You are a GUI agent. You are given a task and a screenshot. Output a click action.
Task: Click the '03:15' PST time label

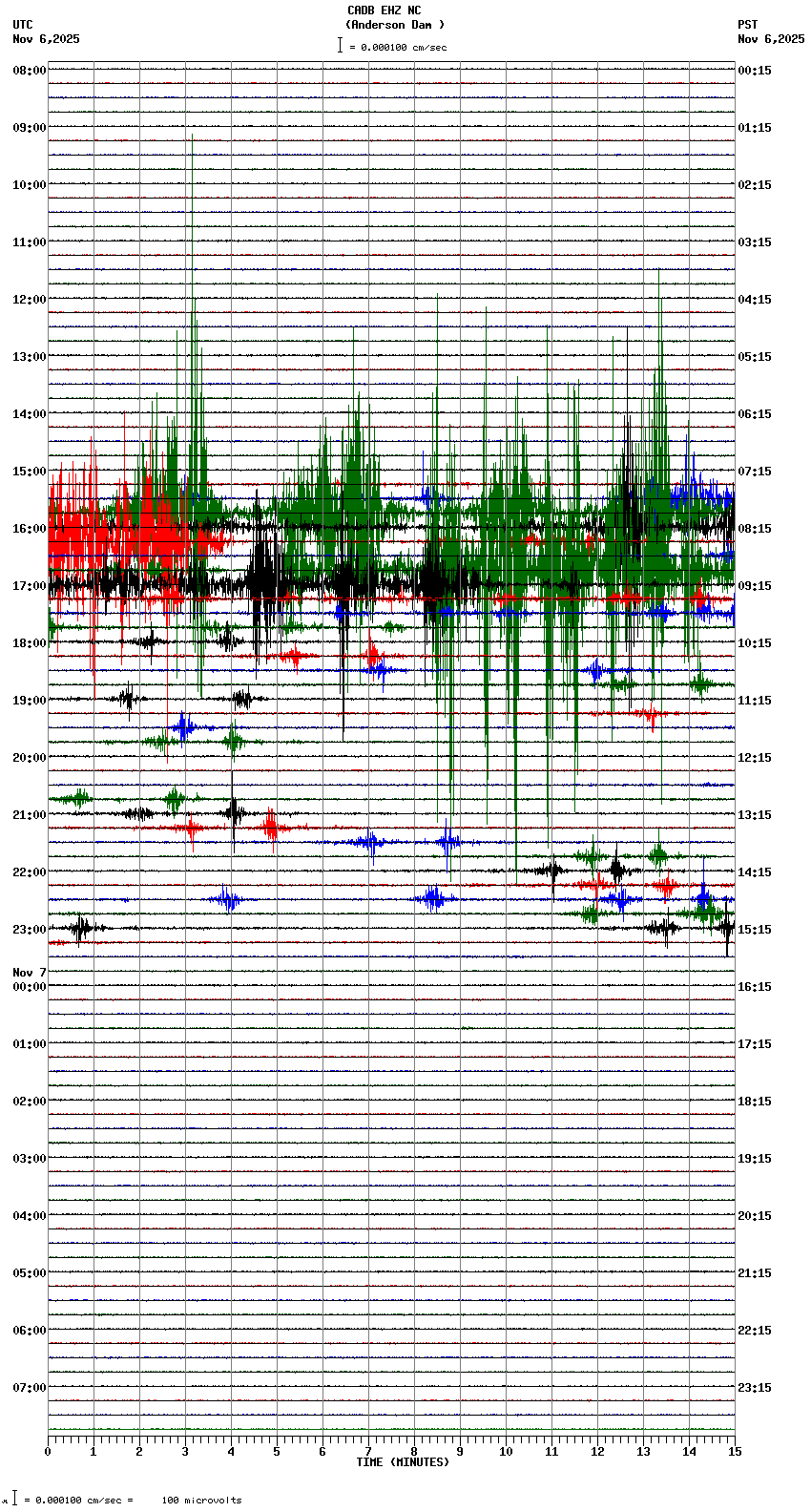(755, 242)
